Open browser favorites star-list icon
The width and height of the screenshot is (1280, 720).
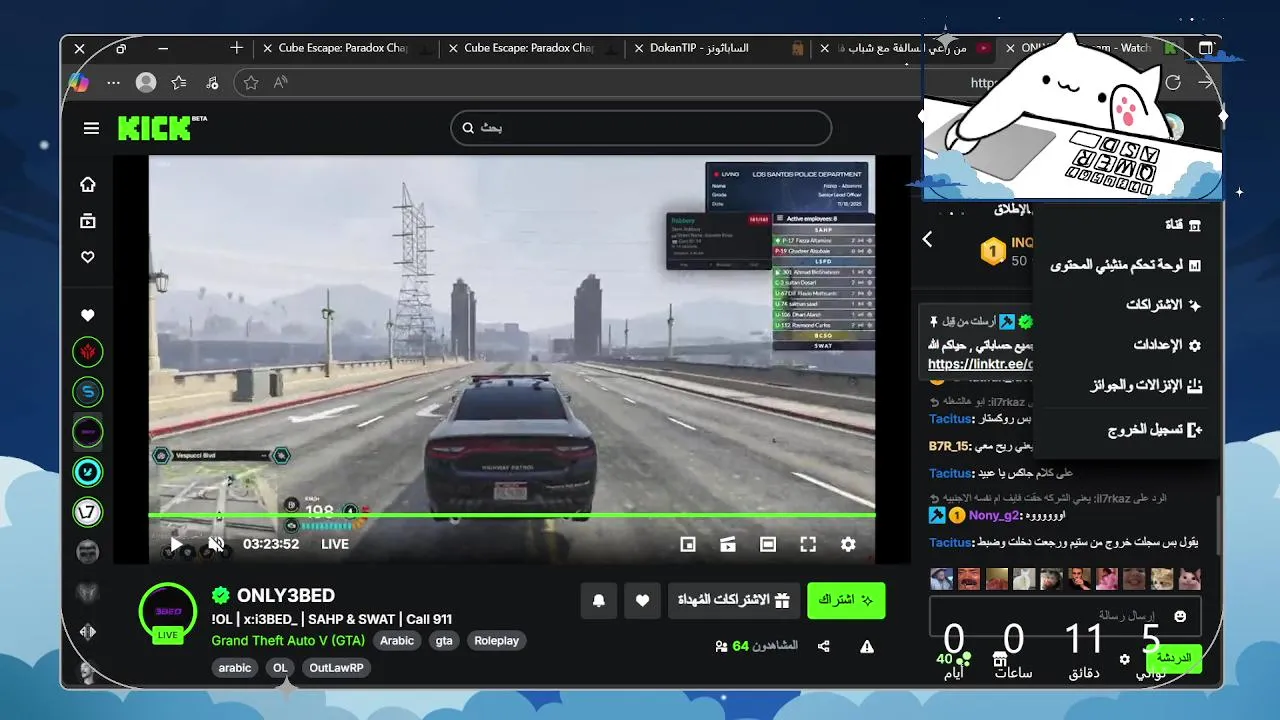[179, 83]
